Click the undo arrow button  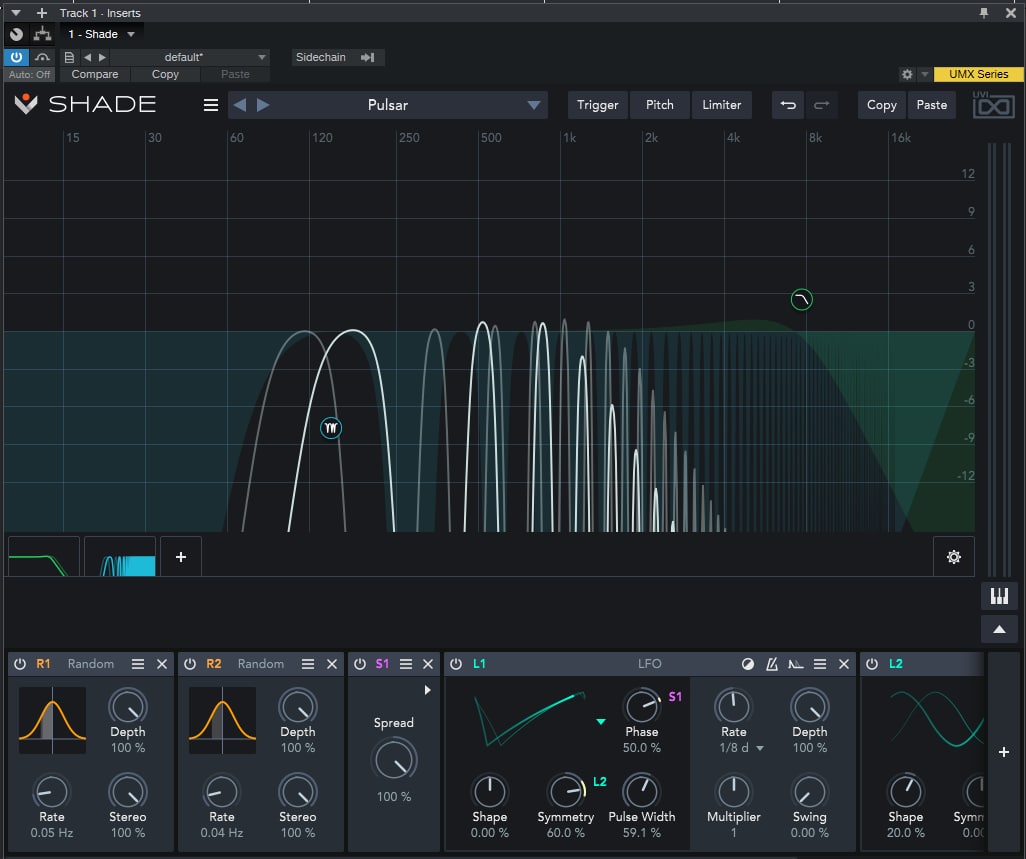(x=788, y=105)
